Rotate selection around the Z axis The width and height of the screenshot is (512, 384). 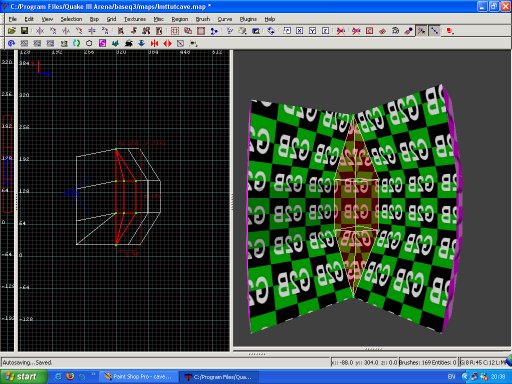[x=105, y=31]
